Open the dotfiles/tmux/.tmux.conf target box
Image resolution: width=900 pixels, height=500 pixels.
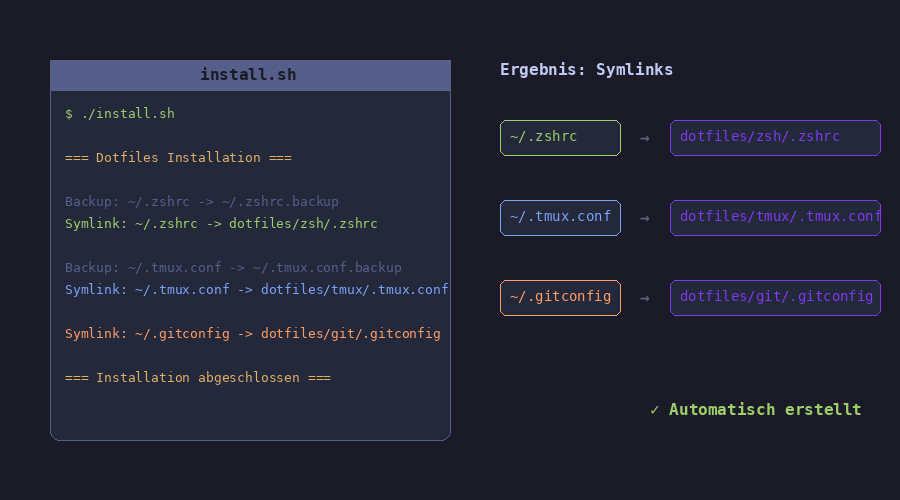(x=775, y=218)
